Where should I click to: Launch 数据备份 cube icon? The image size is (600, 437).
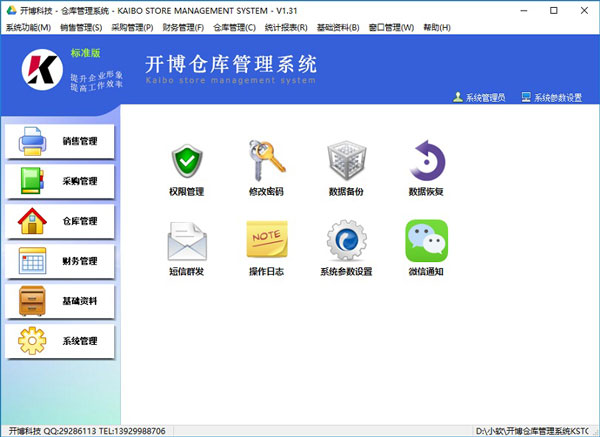pos(346,160)
